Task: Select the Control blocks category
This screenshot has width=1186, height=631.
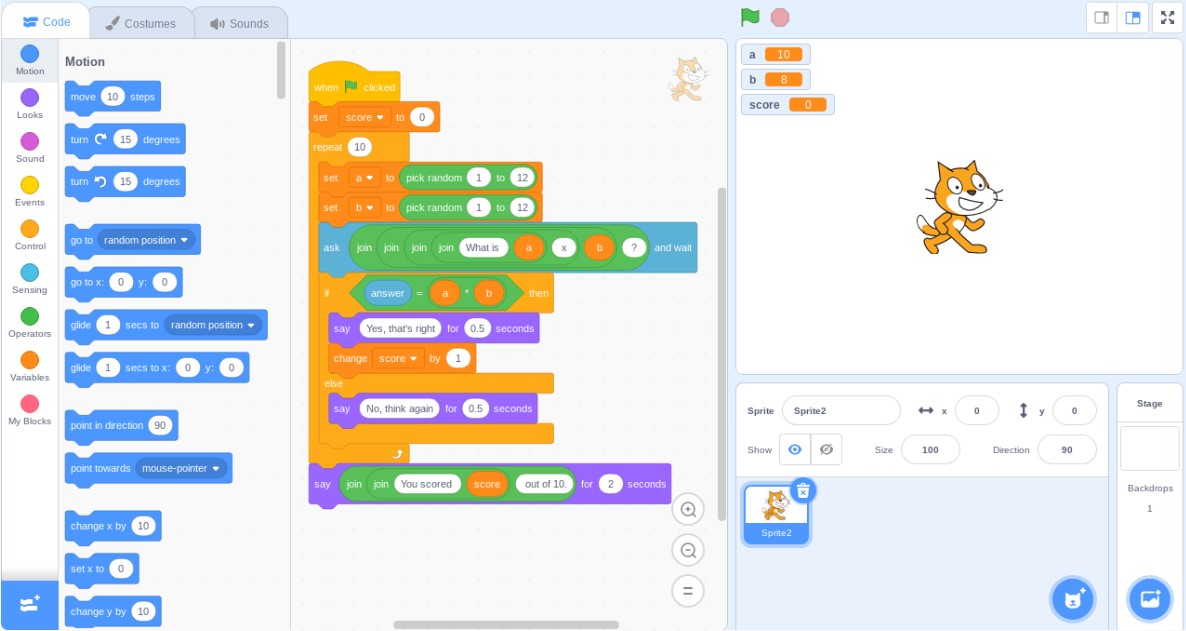Action: [x=29, y=237]
